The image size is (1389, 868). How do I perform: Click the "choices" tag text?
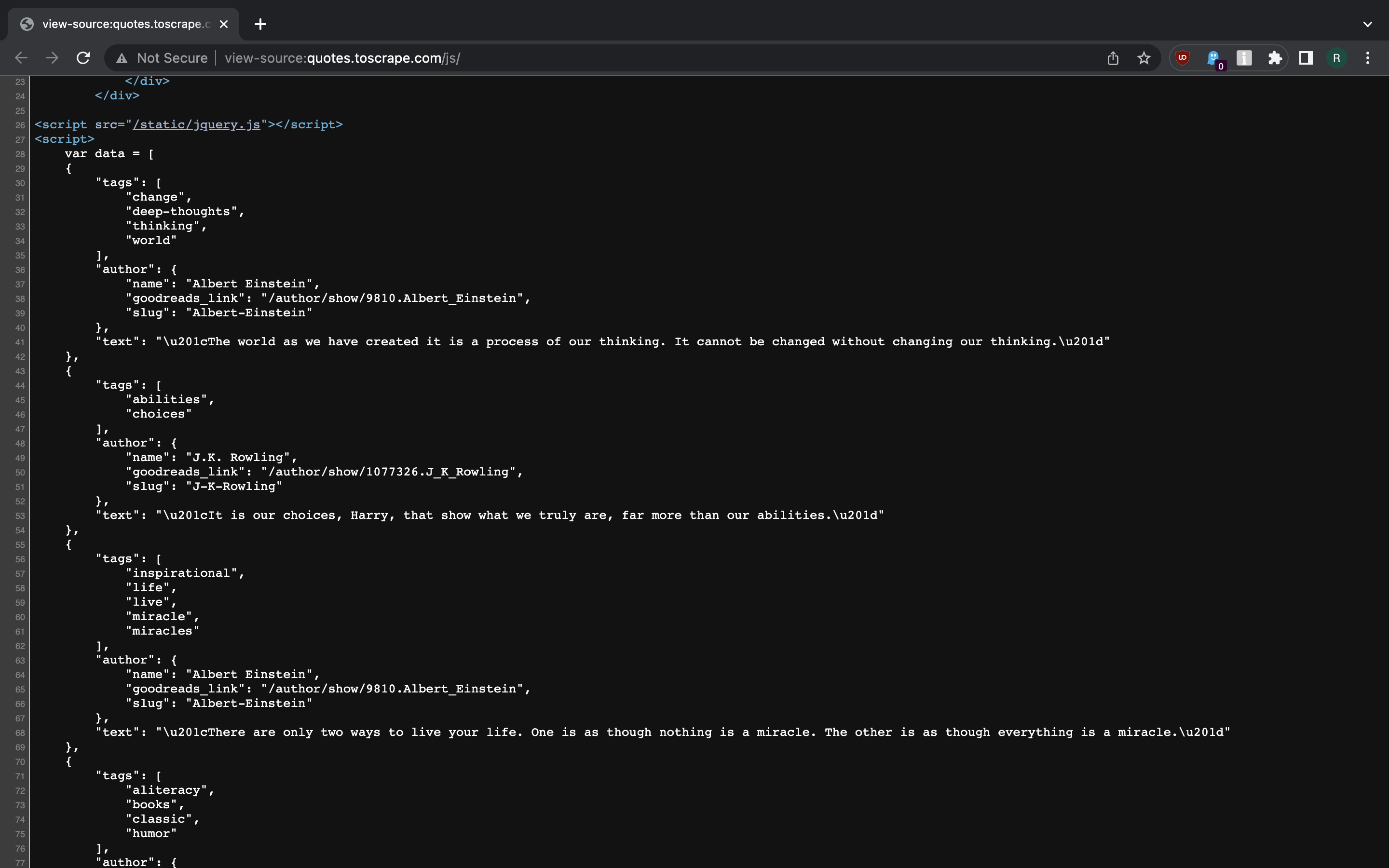tap(159, 414)
